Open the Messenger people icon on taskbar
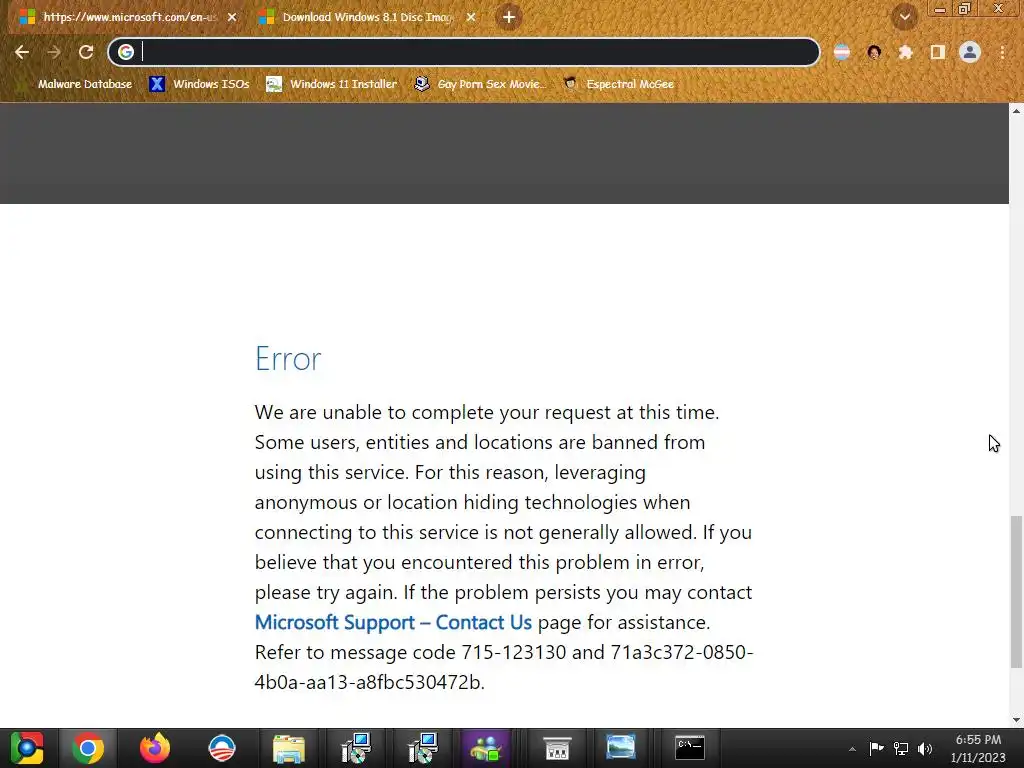 pyautogui.click(x=485, y=748)
